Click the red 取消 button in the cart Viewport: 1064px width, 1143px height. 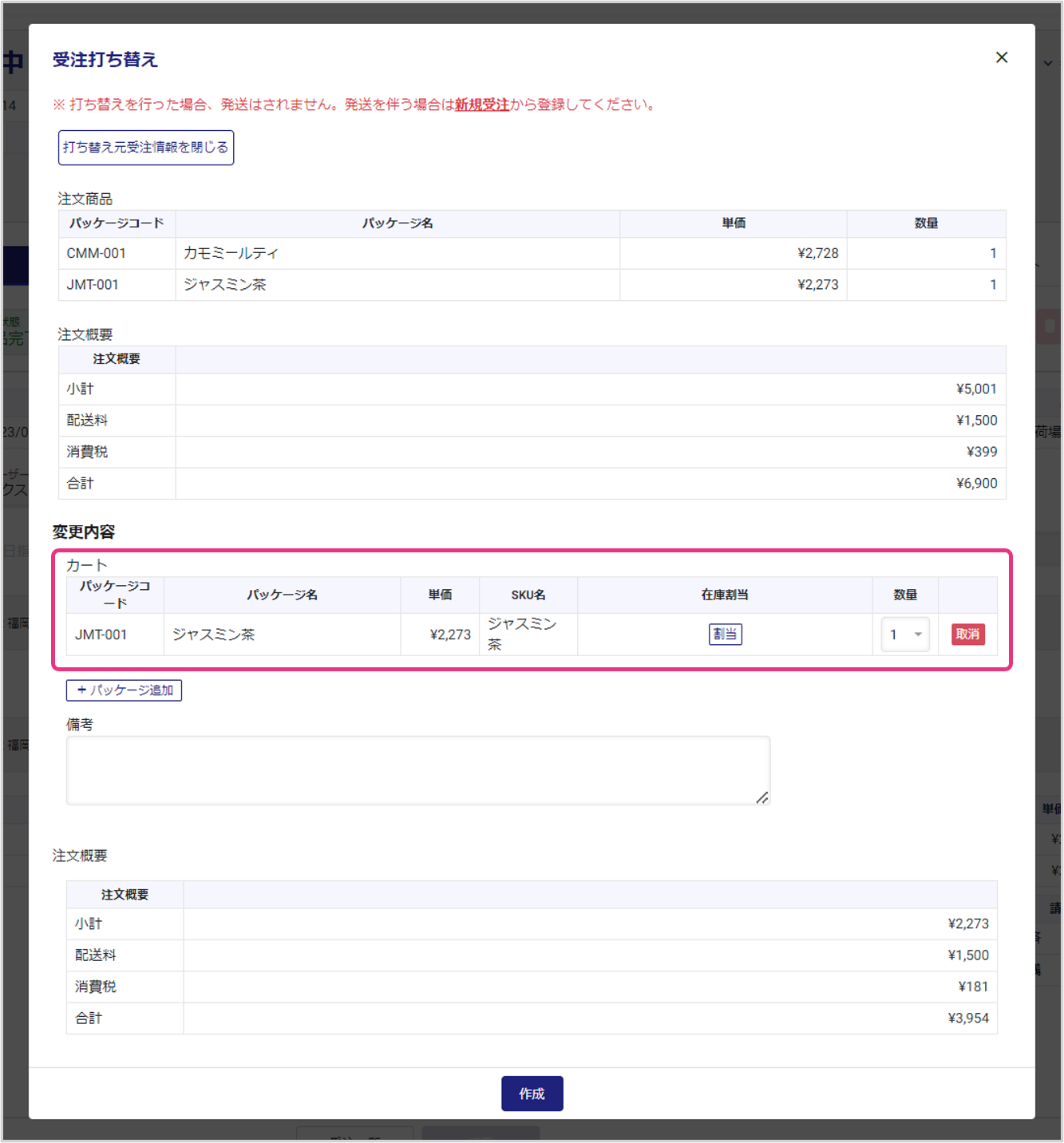click(x=967, y=635)
